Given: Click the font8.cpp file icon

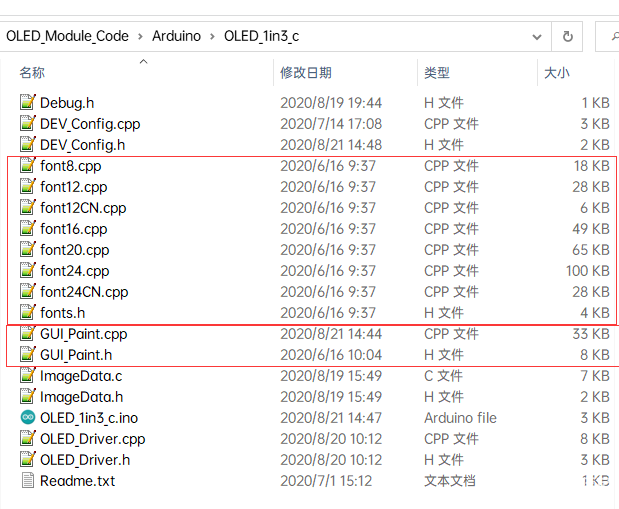Looking at the screenshot, I should point(28,165).
